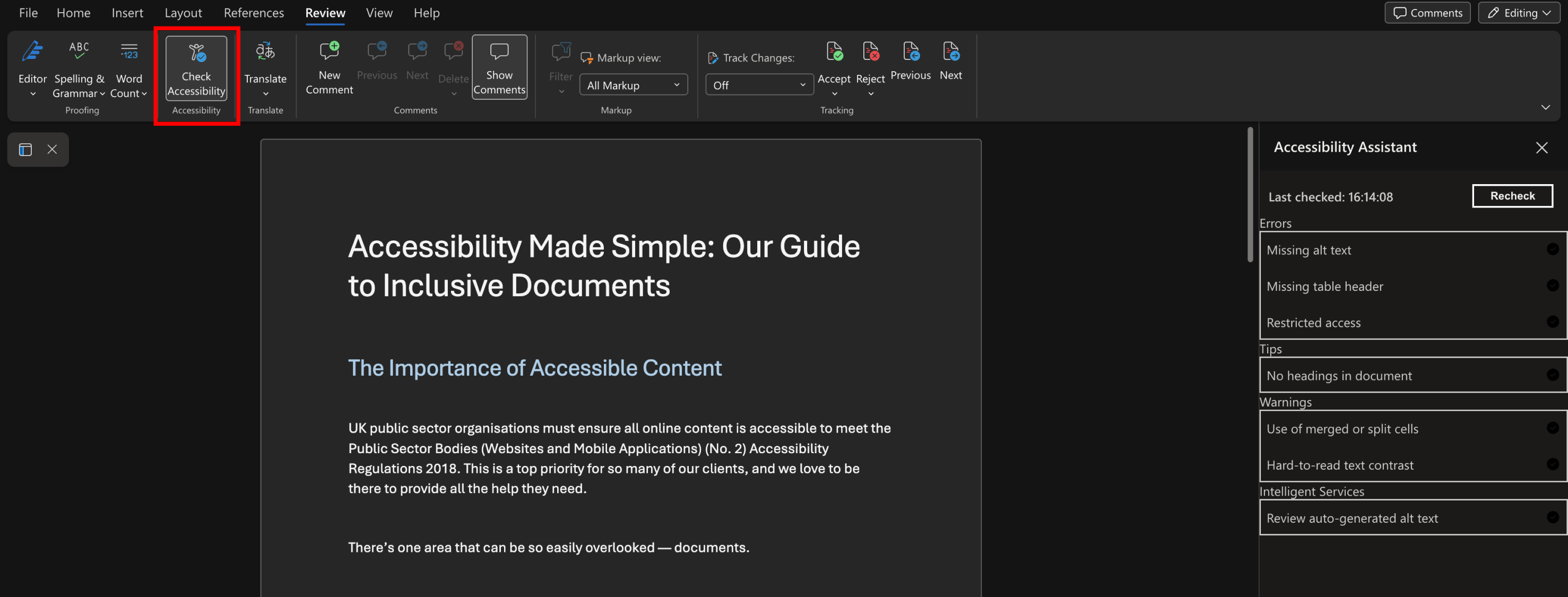Open the Editing mode dropdown
The width and height of the screenshot is (1568, 597).
[x=1519, y=13]
